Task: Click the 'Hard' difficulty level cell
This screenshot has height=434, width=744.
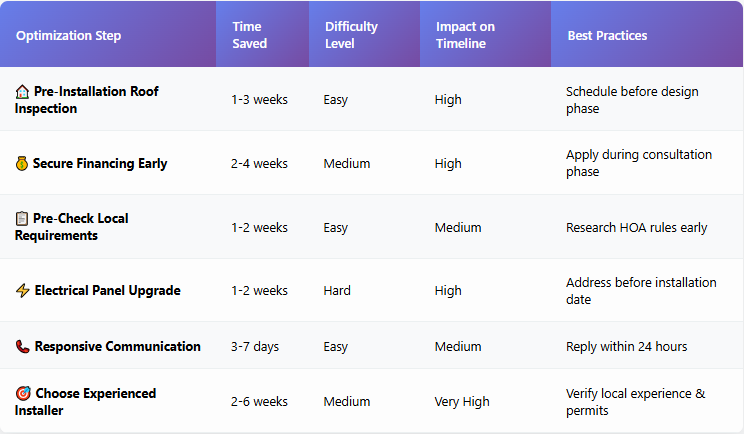Action: (337, 290)
